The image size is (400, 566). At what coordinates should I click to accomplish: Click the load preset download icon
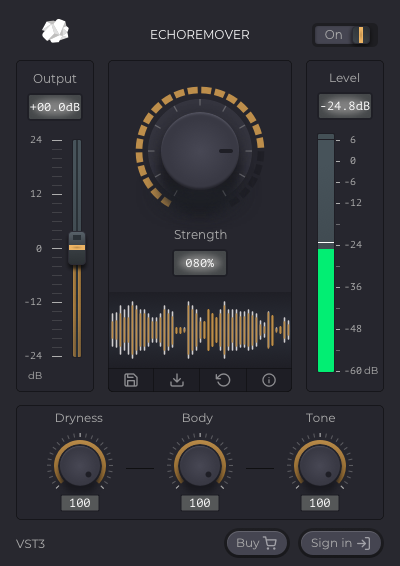tap(177, 380)
